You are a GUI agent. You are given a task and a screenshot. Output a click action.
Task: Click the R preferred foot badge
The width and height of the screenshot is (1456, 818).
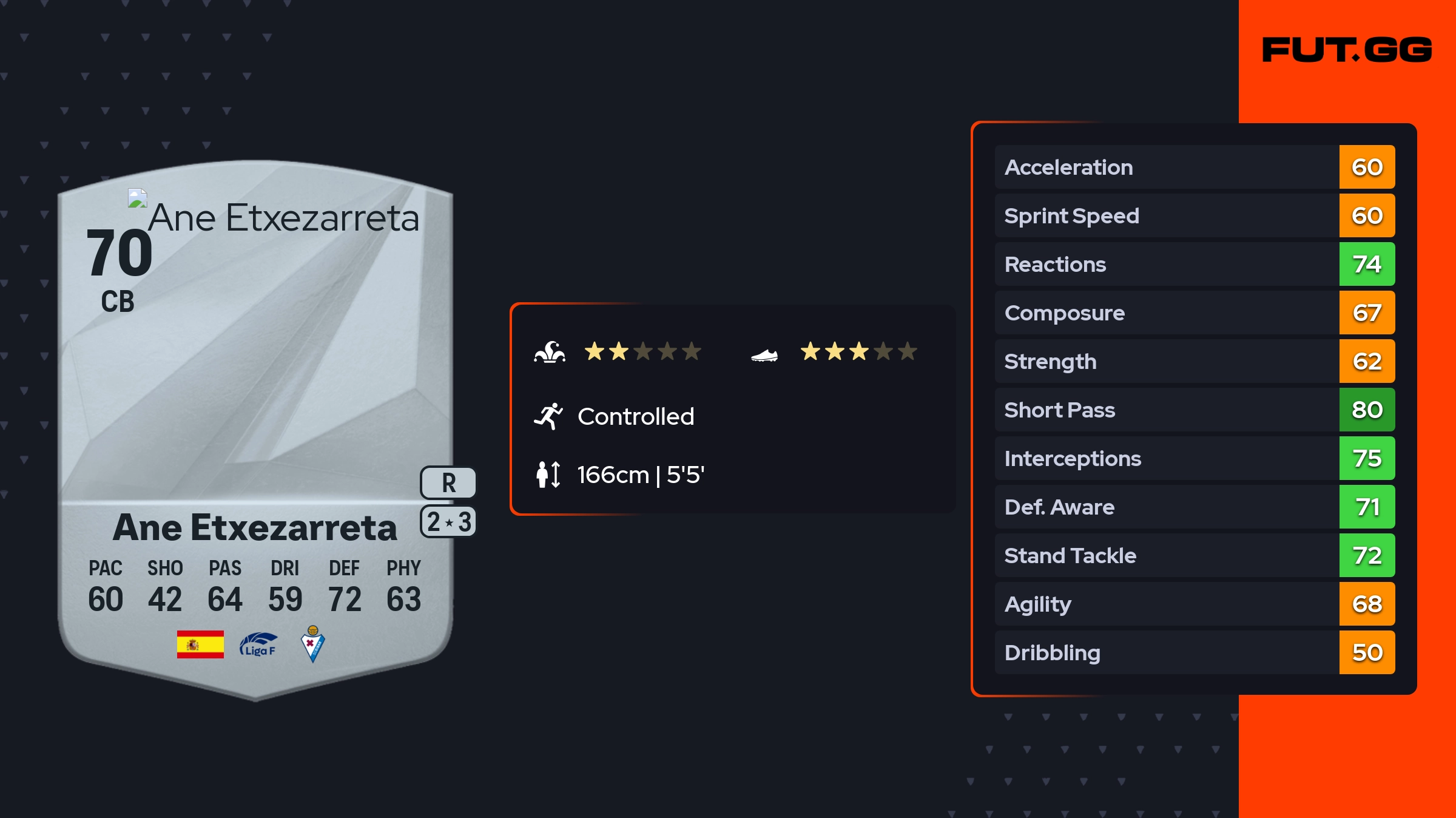coord(448,483)
